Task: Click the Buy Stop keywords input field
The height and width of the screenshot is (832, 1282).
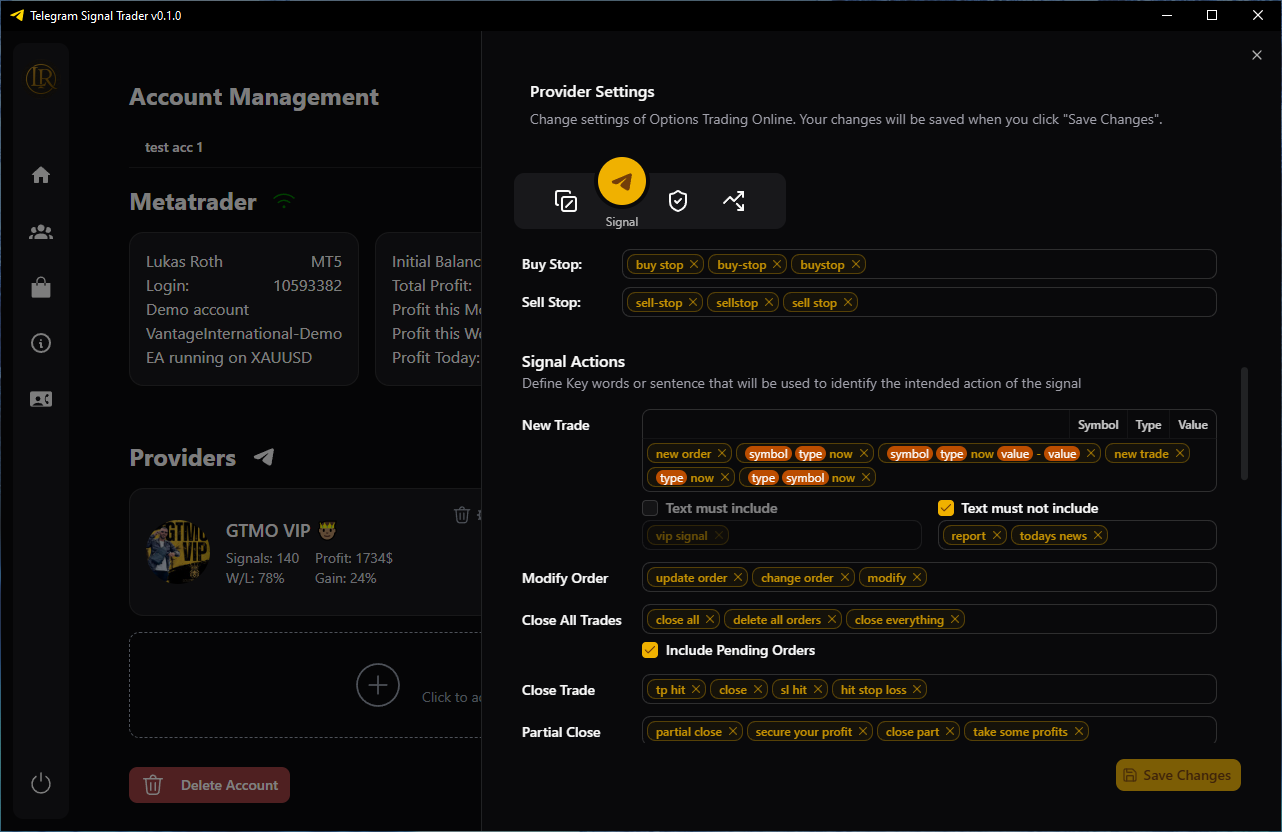Action: [x=919, y=264]
